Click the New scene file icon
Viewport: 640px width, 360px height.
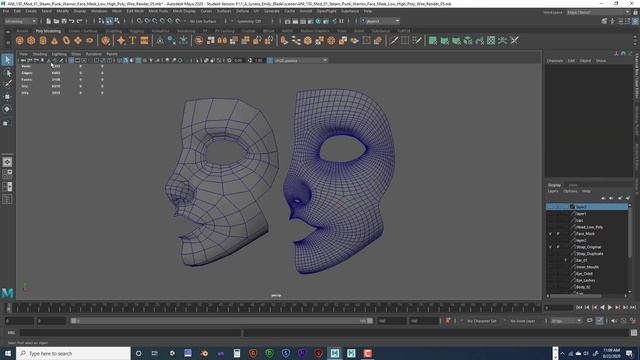49,21
